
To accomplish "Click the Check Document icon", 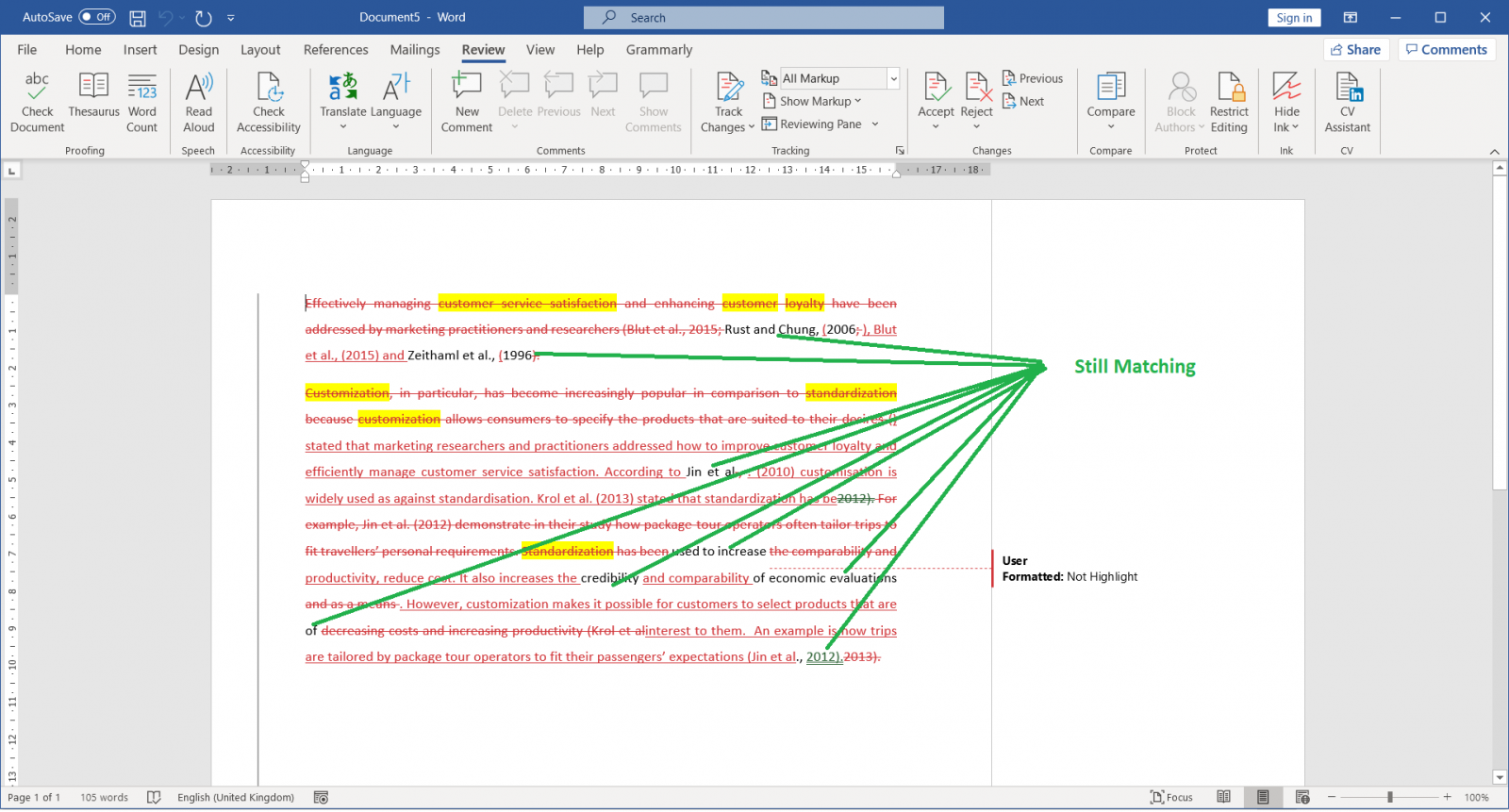I will (x=37, y=87).
